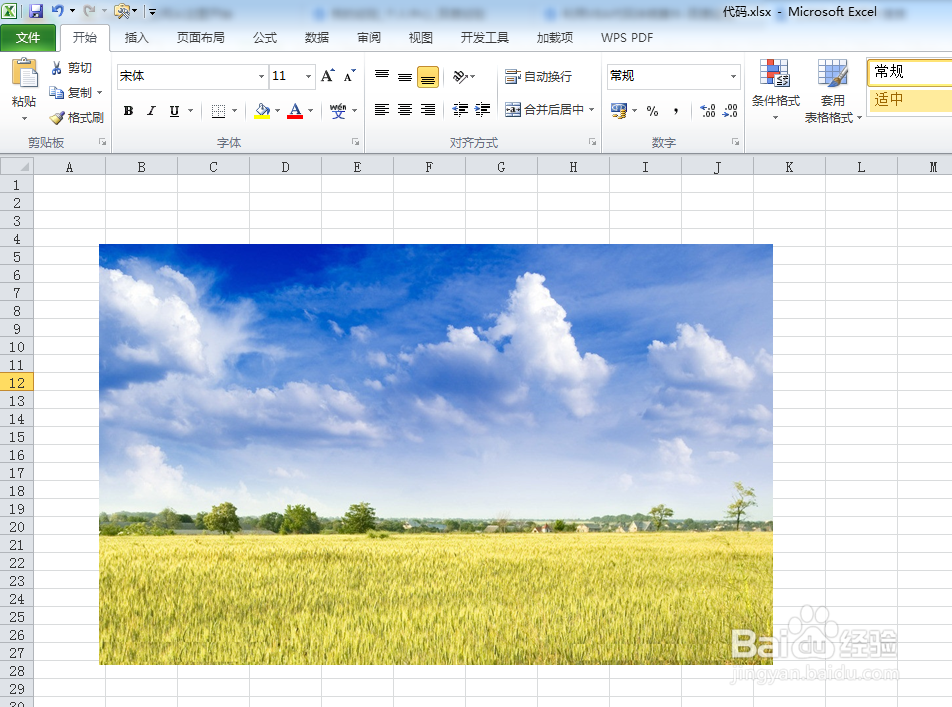Apply yellow fill color bucket

(262, 111)
